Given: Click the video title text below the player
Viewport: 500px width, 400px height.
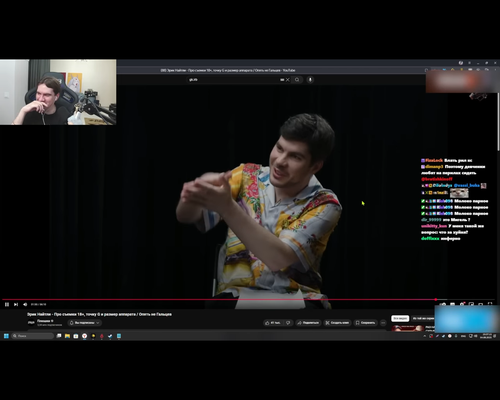Looking at the screenshot, I should click(99, 314).
